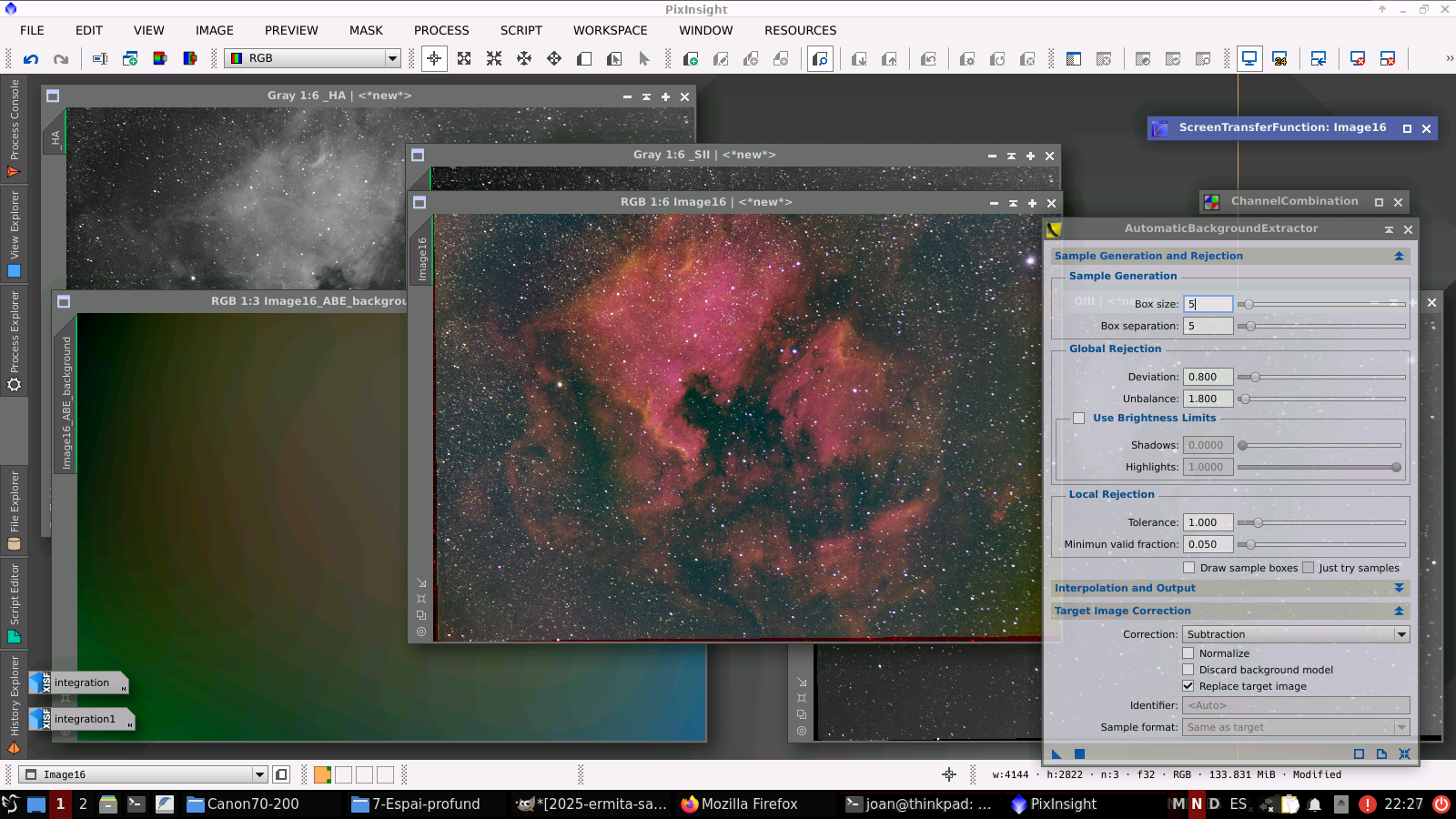
Task: Reset ABE settings with the reset icon
Action: [1404, 753]
